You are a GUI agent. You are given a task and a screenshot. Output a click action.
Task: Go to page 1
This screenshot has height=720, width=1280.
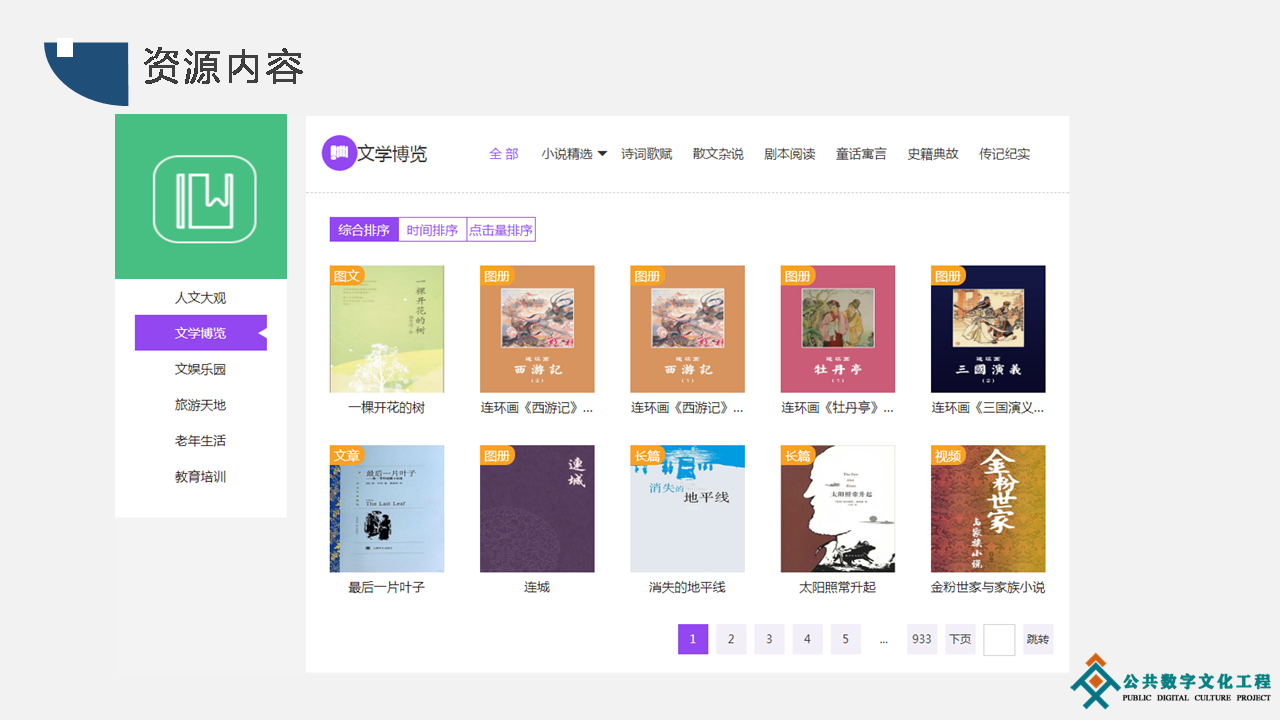click(x=693, y=639)
